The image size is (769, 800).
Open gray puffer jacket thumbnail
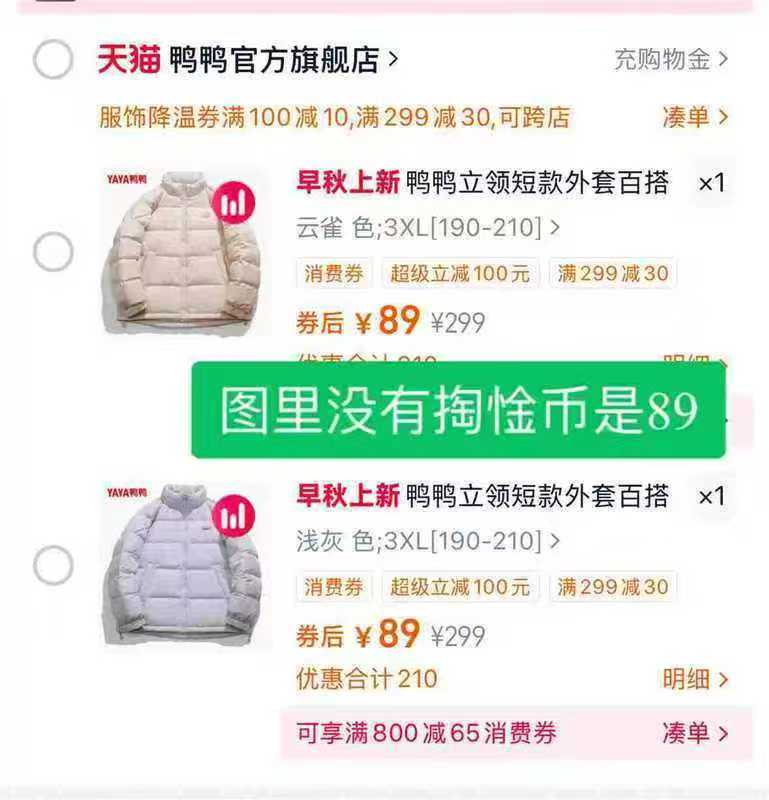pyautogui.click(x=184, y=566)
